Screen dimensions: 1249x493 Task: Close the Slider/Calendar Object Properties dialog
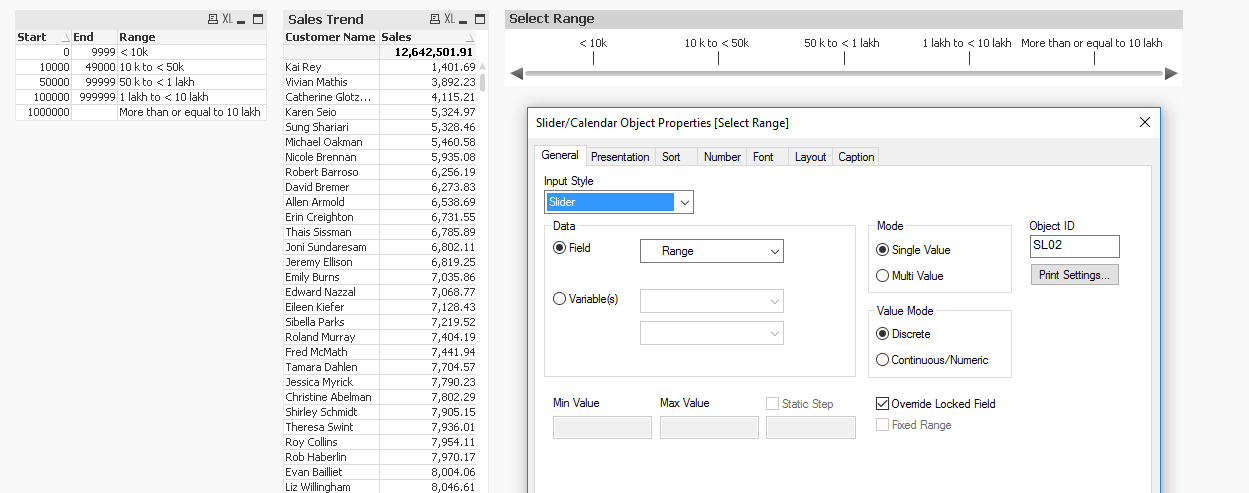tap(1145, 122)
